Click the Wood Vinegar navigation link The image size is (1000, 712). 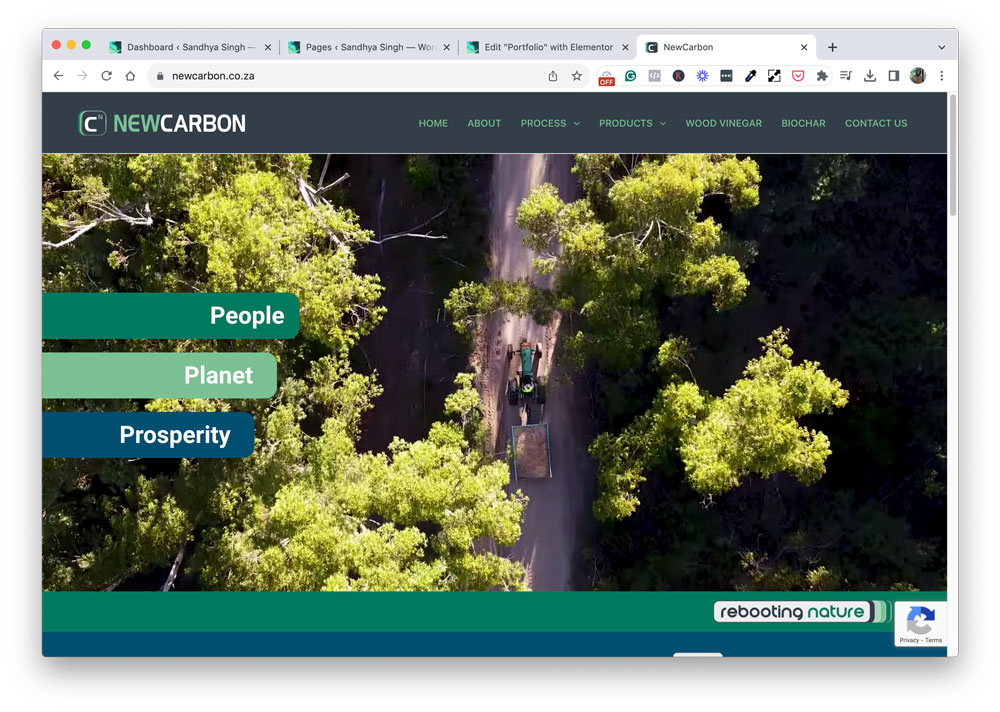723,123
